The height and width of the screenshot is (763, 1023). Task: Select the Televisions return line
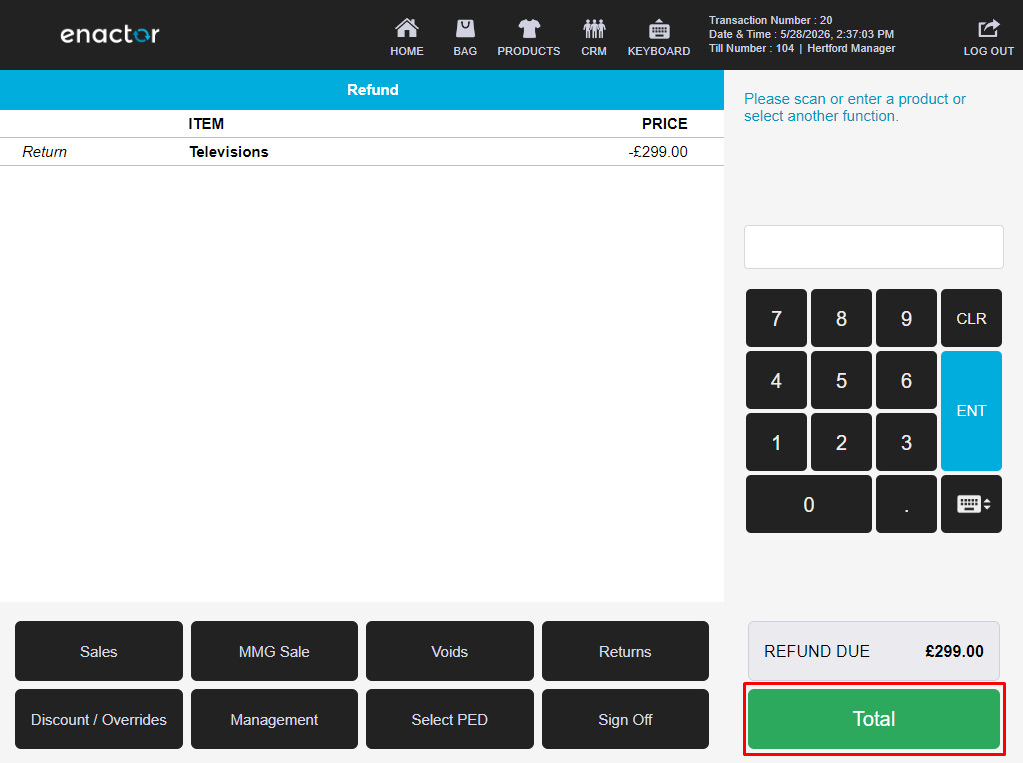click(x=361, y=151)
